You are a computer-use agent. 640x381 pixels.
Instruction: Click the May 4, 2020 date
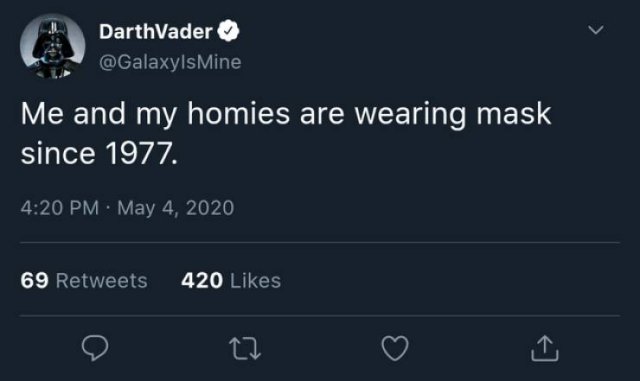176,207
